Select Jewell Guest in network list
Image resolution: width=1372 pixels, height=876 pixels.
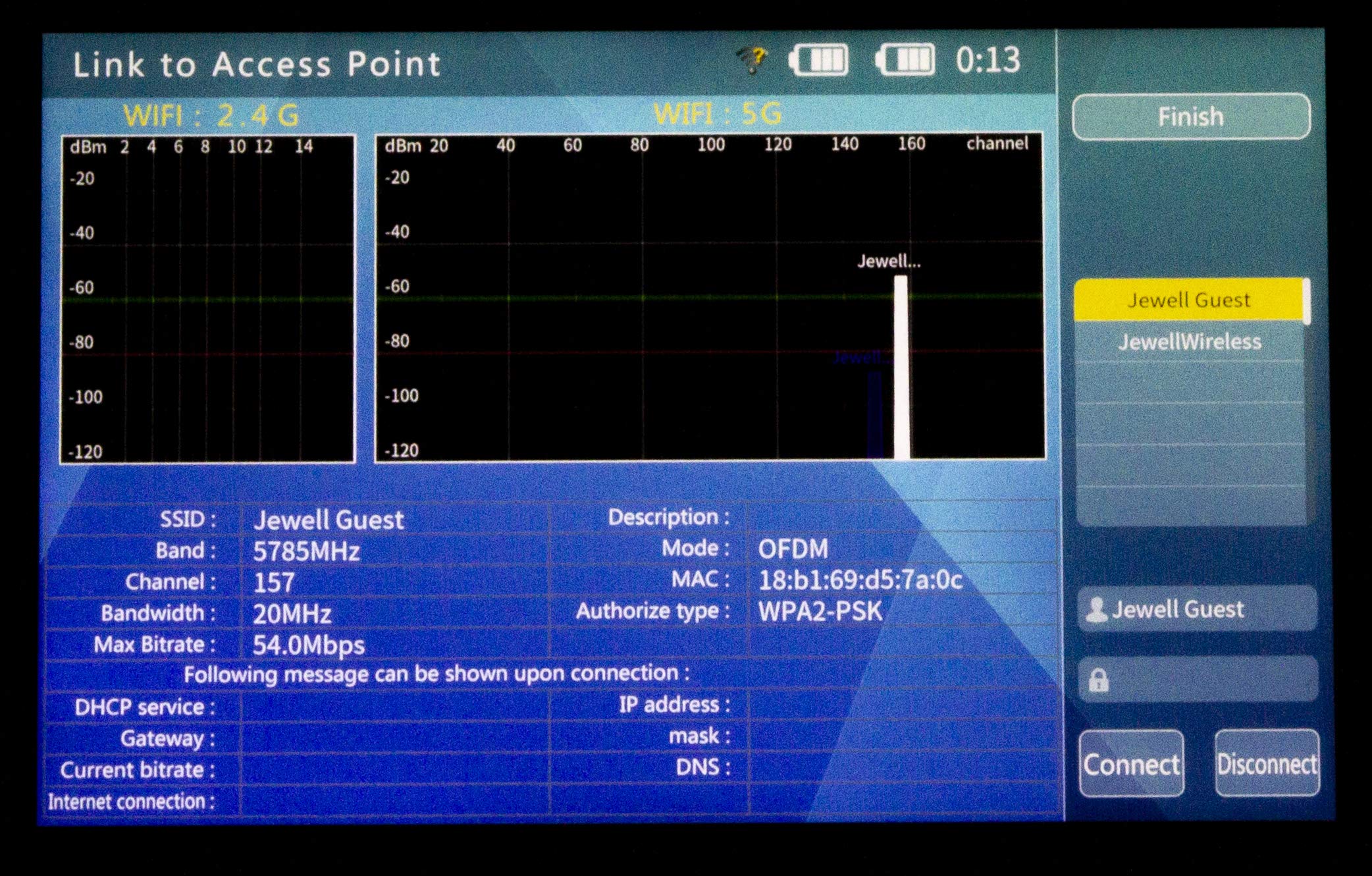coord(1188,300)
